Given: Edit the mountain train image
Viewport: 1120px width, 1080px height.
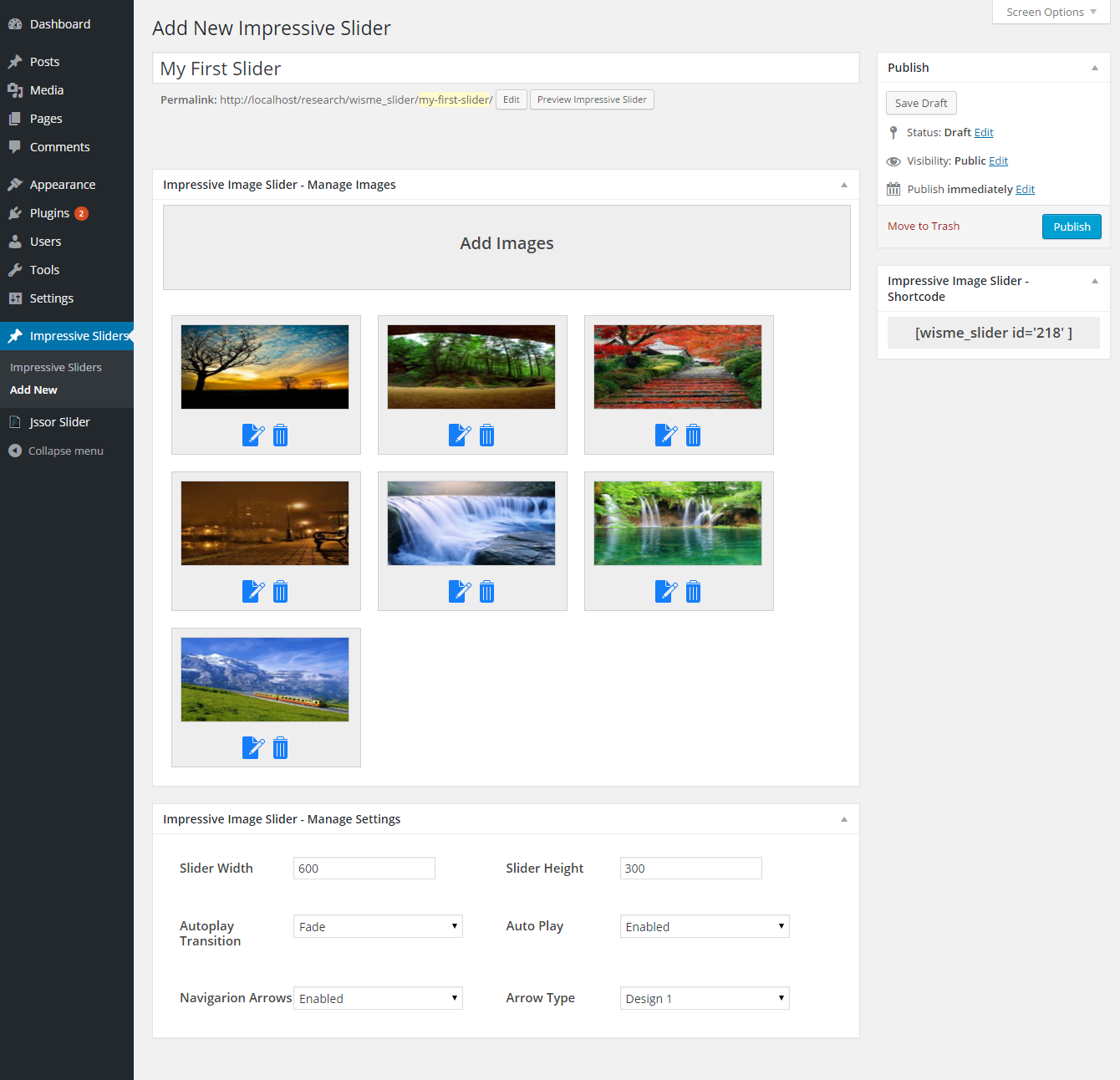Looking at the screenshot, I should pos(253,747).
